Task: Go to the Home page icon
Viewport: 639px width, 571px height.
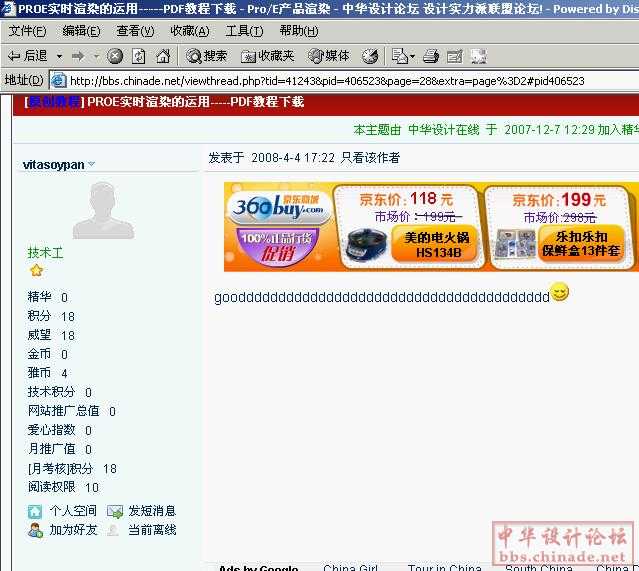Action: (x=163, y=56)
